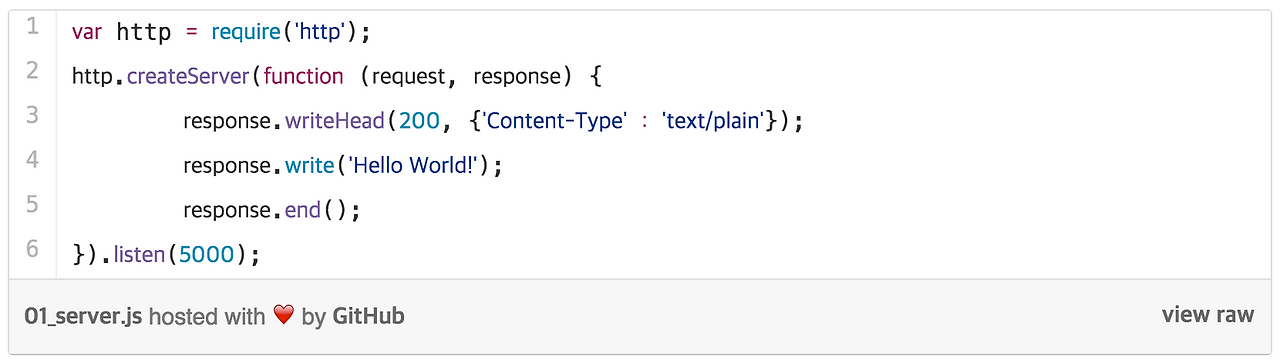The height and width of the screenshot is (363, 1280).
Task: Select line number 5
Action: pos(33,204)
